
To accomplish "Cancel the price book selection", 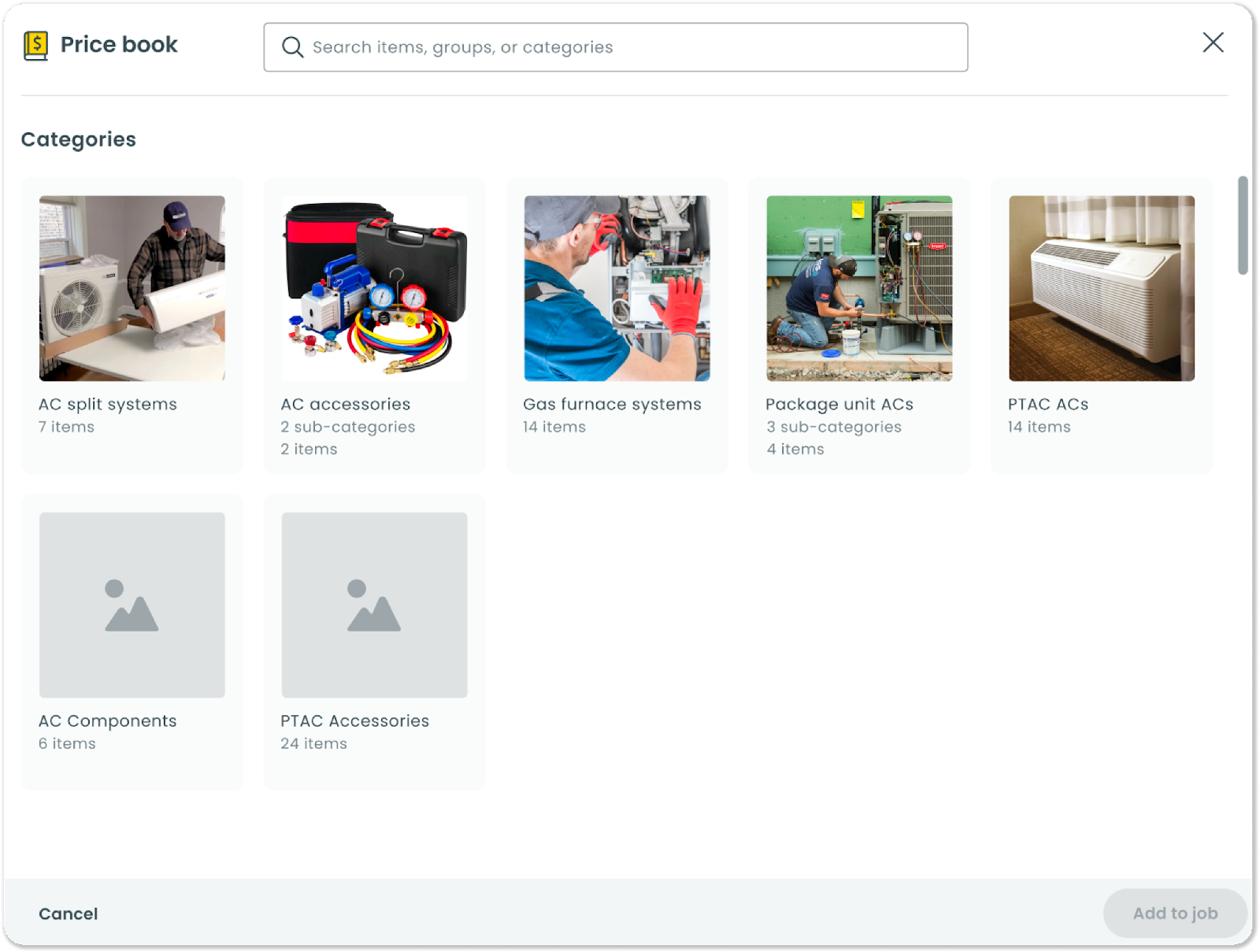I will coord(69,913).
